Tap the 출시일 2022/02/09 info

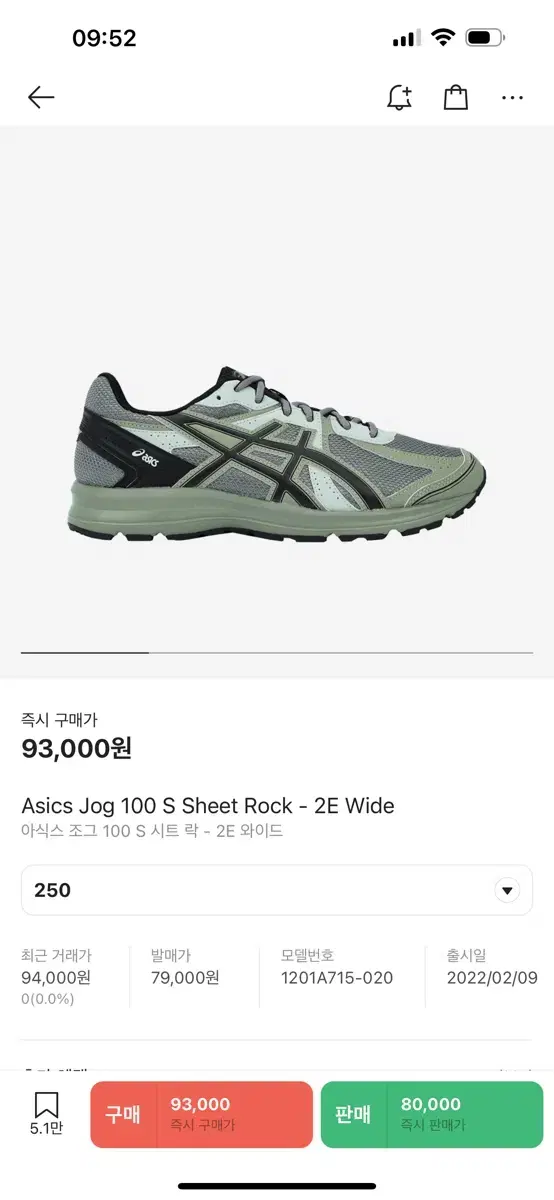(492, 967)
